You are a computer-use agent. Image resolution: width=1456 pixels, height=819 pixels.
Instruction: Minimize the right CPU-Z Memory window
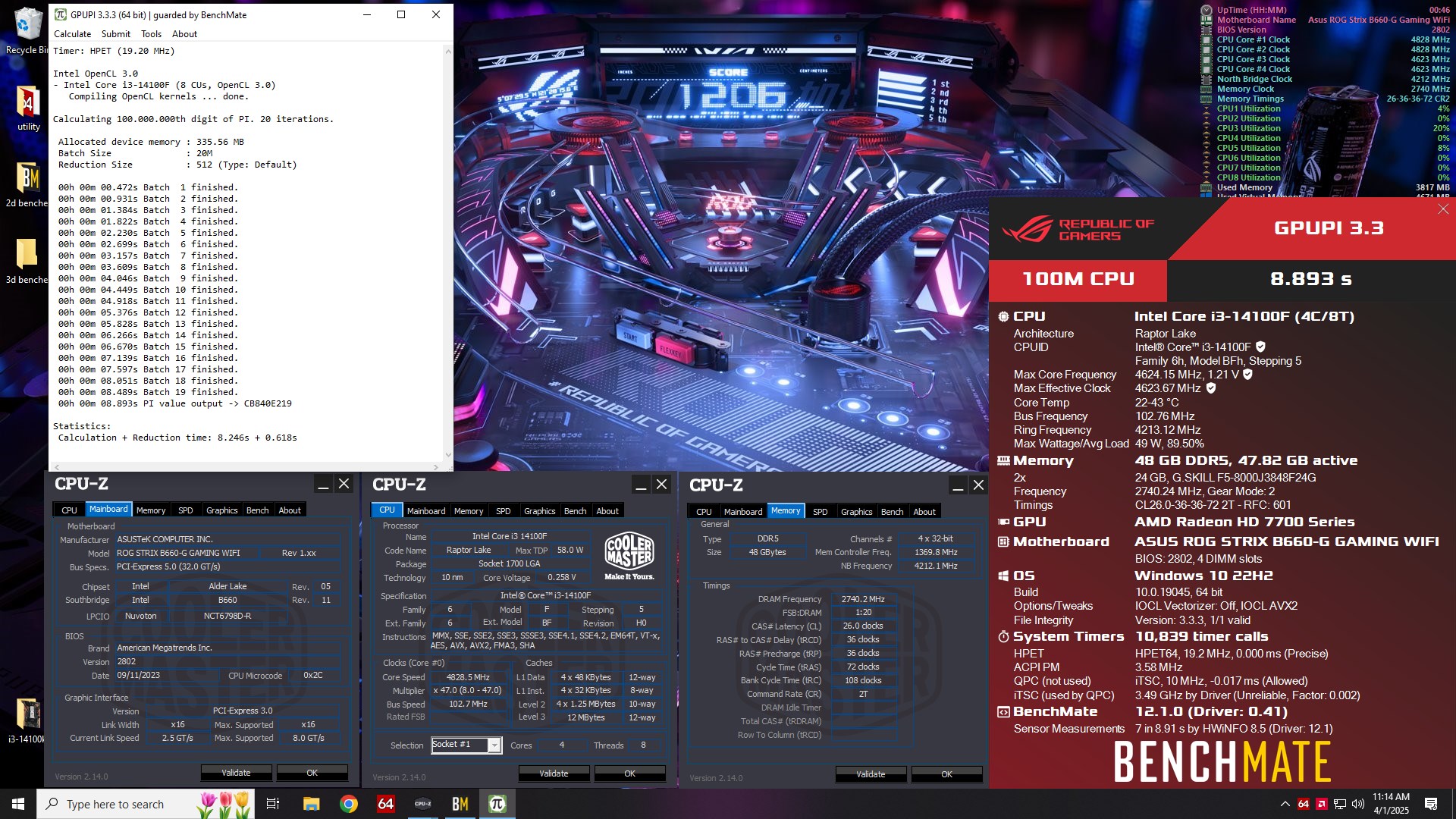tap(958, 486)
